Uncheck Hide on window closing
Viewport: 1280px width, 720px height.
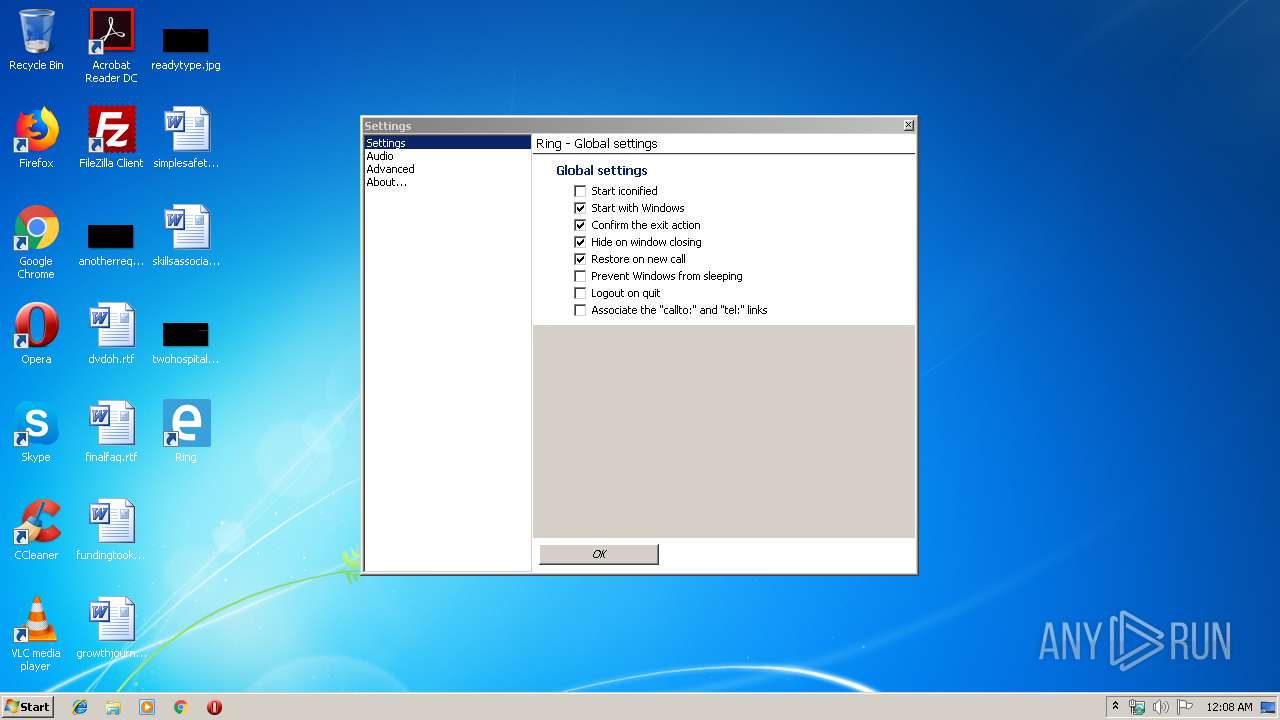pos(580,242)
